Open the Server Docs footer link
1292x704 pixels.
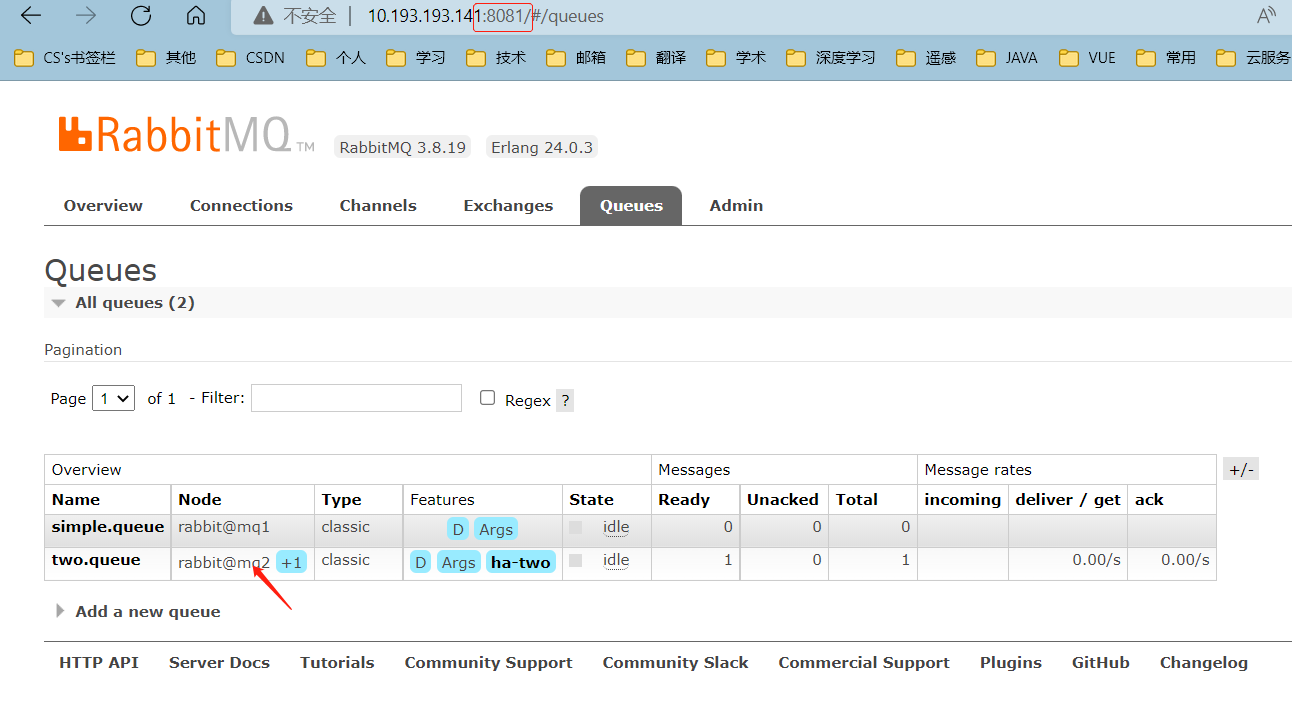(x=219, y=662)
